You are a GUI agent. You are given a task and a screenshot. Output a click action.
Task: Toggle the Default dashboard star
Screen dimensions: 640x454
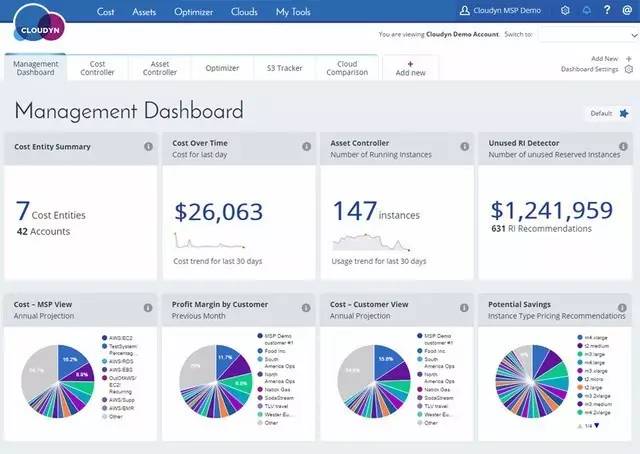pyautogui.click(x=624, y=114)
